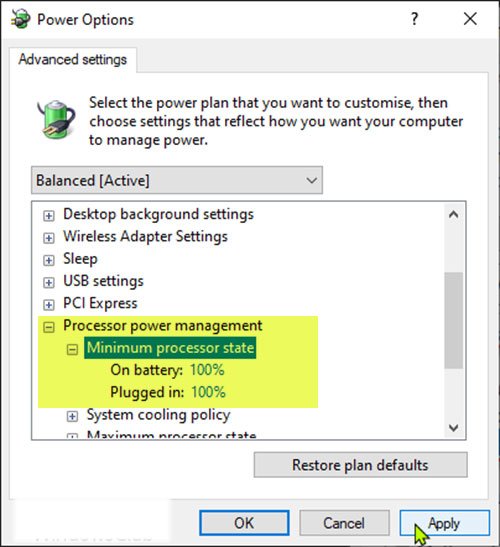Click the Power Options title bar icon

pos(20,19)
